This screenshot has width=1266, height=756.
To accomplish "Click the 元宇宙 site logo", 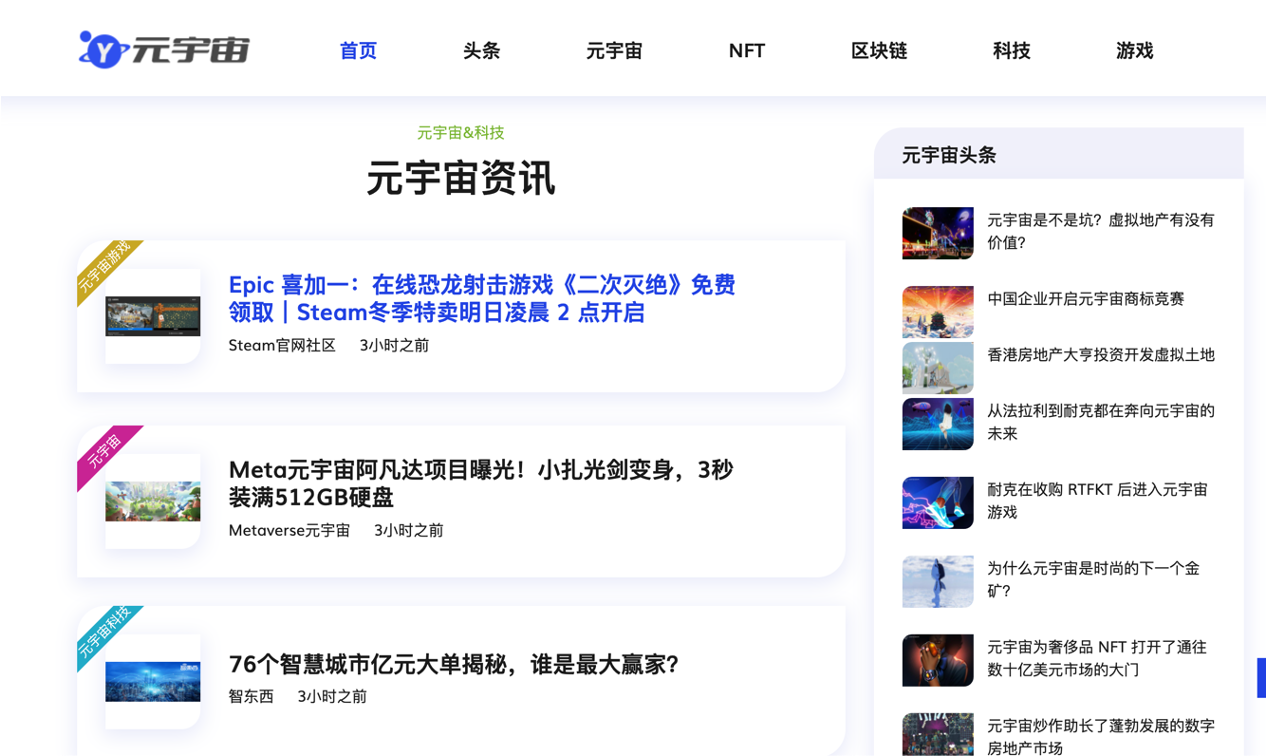I will coord(164,49).
